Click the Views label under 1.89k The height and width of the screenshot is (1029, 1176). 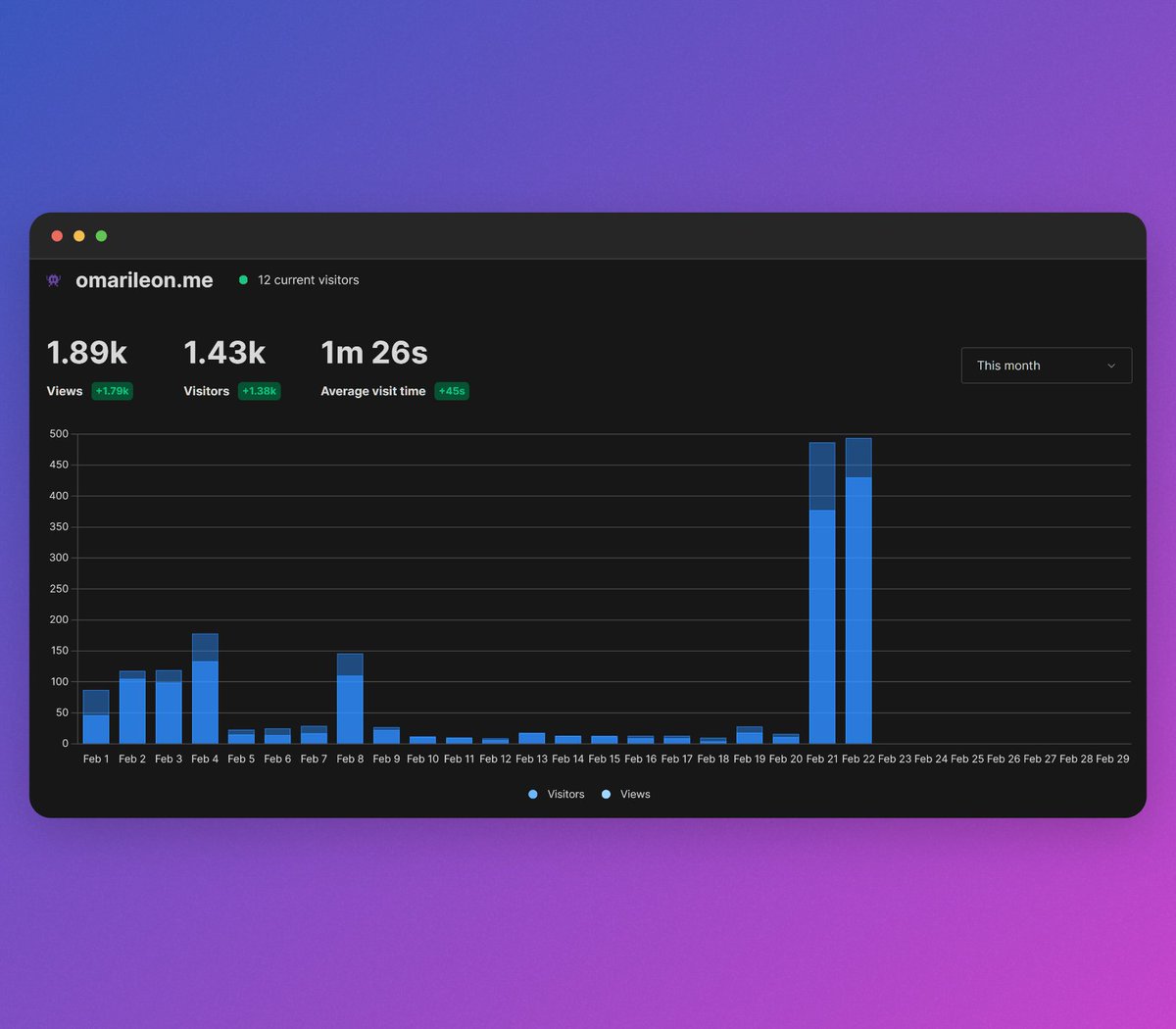pyautogui.click(x=65, y=391)
